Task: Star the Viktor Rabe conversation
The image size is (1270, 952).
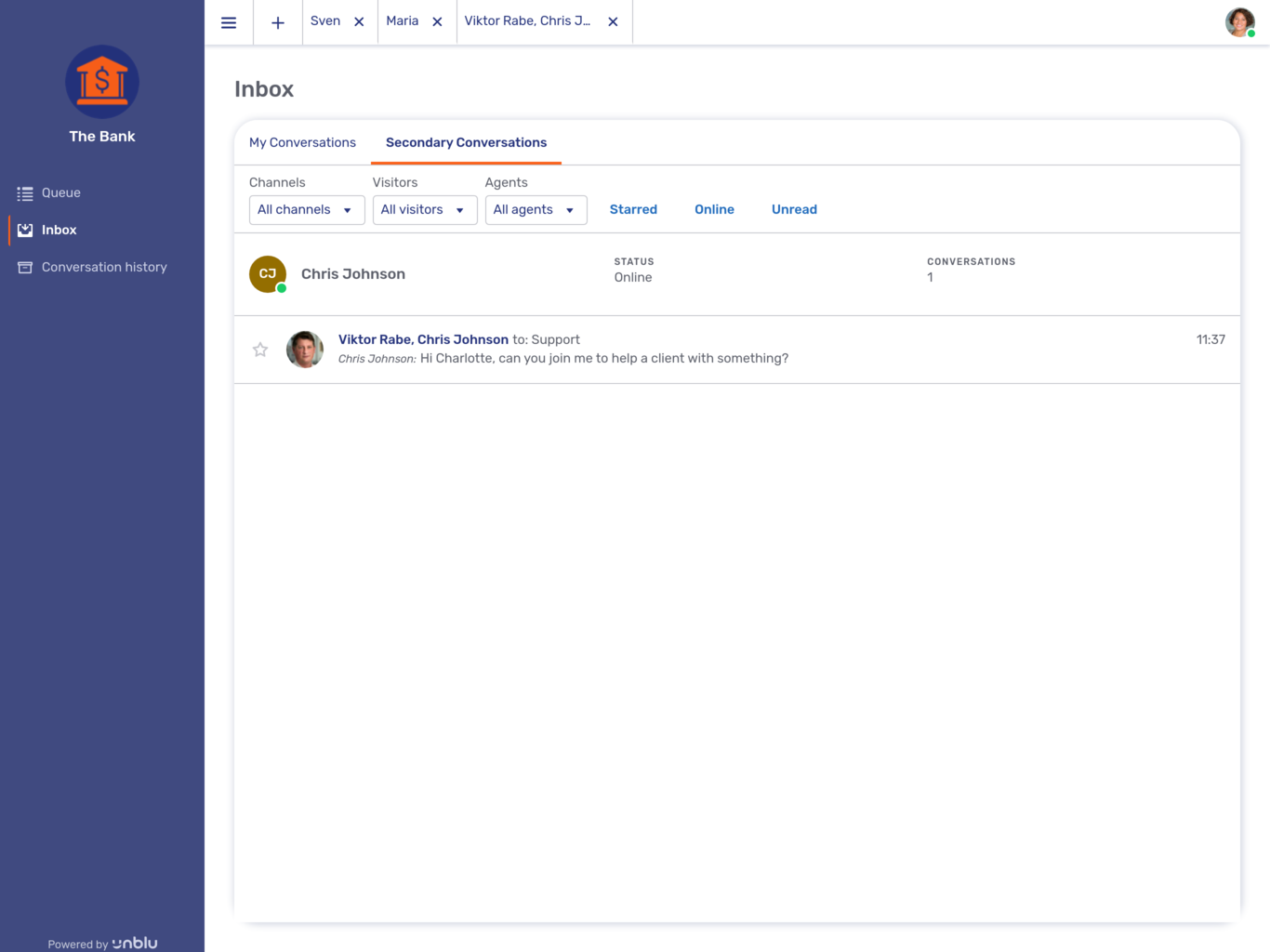Action: click(x=259, y=350)
